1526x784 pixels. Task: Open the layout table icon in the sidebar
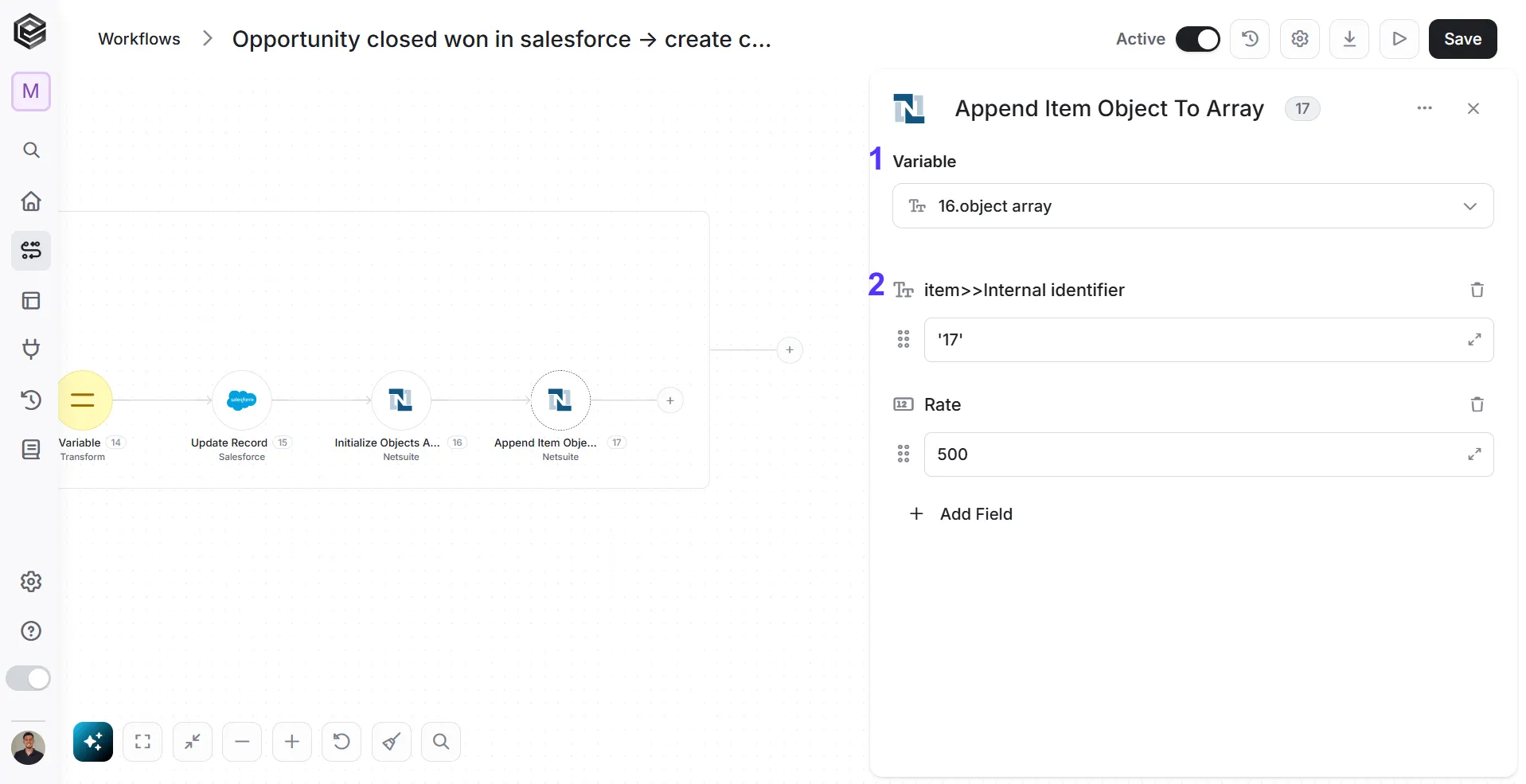31,300
